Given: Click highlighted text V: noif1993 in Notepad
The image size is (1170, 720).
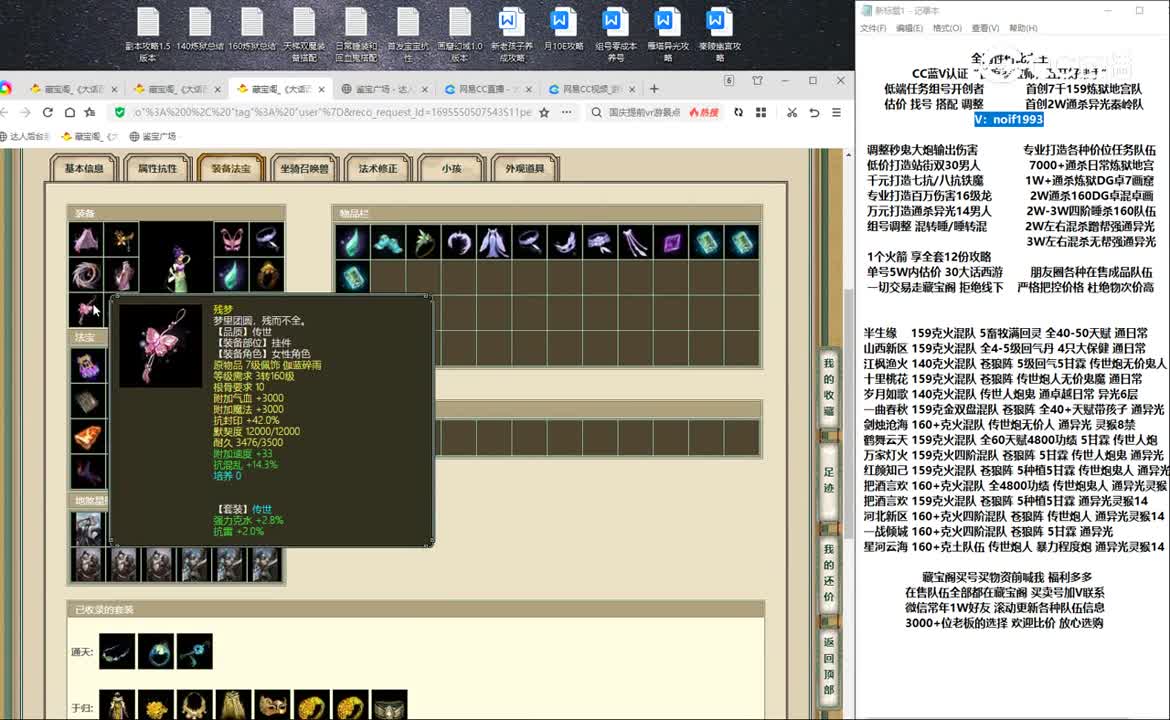Looking at the screenshot, I should (1008, 119).
